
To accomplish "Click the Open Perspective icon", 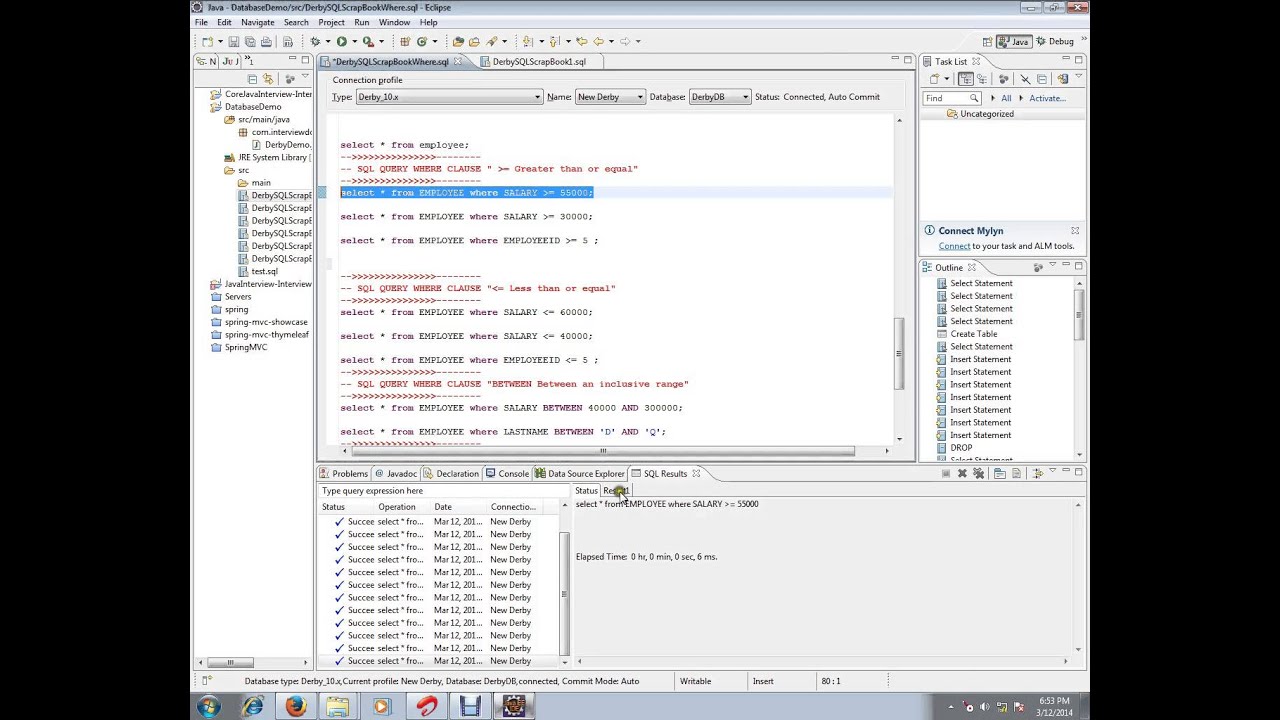I will 989,41.
